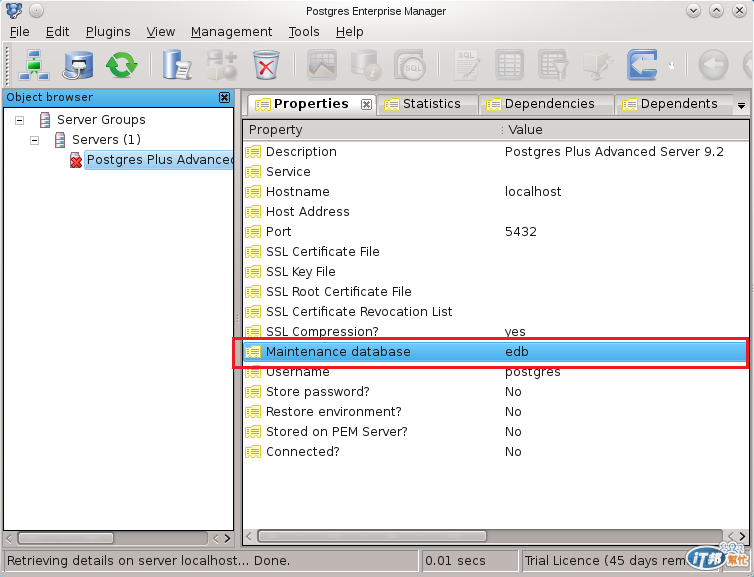Select the Connected? property row
Screen dimensions: 754x577
coord(495,452)
